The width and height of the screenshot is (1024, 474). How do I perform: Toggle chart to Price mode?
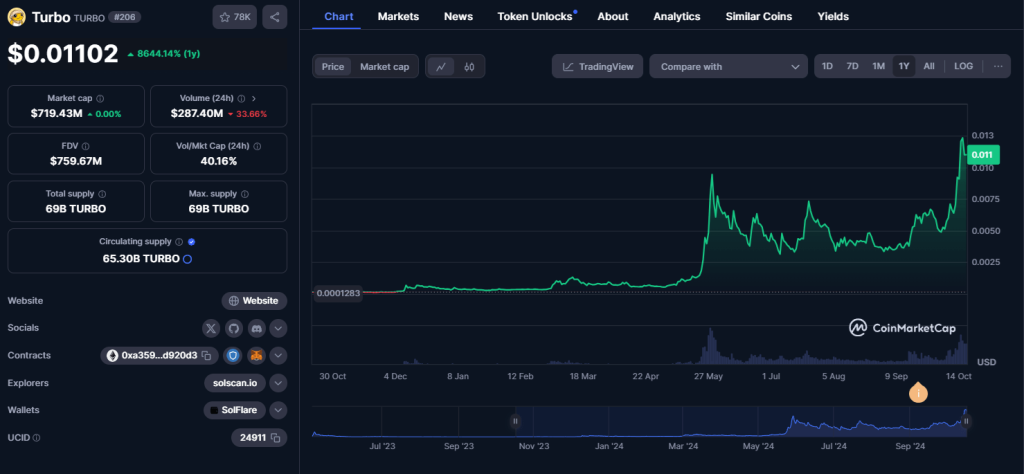pos(332,67)
